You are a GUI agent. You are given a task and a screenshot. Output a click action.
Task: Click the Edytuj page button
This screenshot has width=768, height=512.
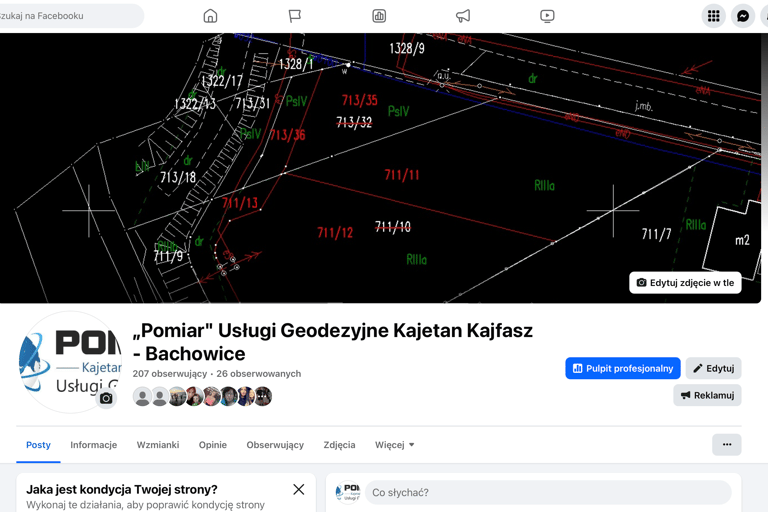(713, 368)
